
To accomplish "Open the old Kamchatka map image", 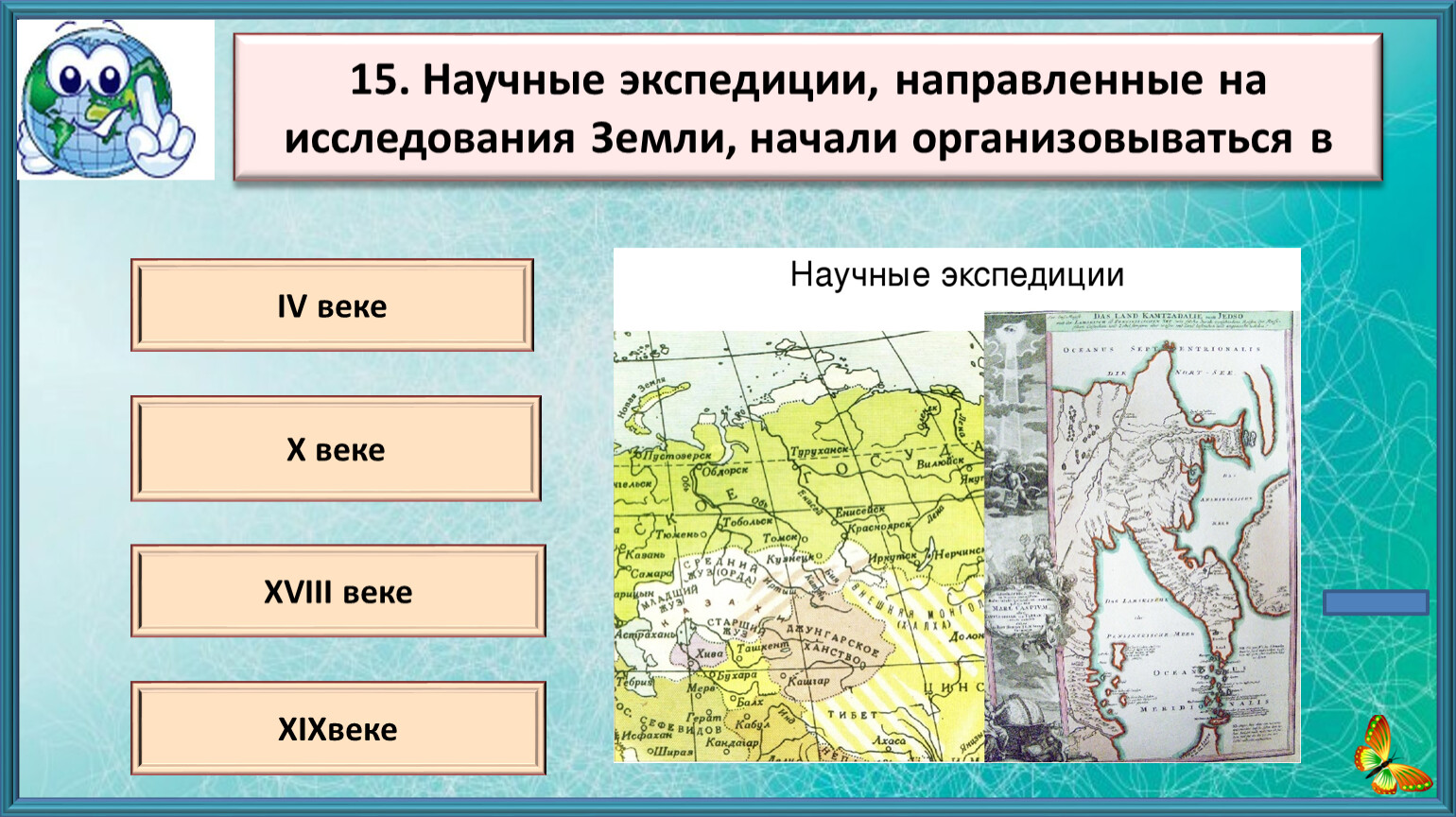I will [1142, 536].
